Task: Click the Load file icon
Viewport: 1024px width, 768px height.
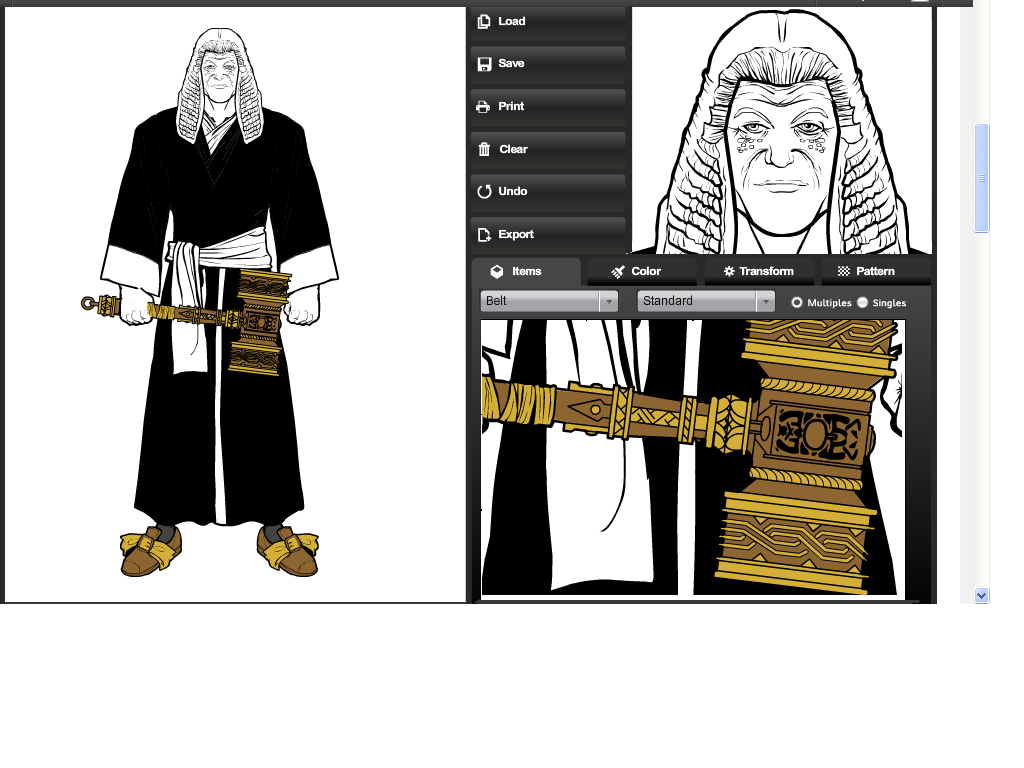Action: coord(484,21)
